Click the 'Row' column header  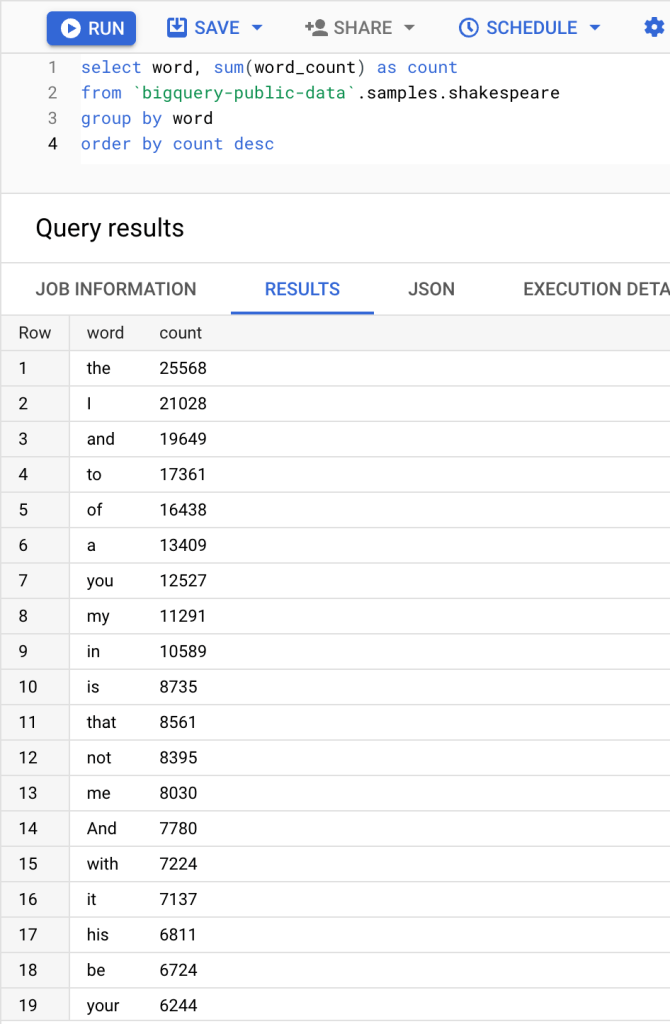(x=35, y=333)
